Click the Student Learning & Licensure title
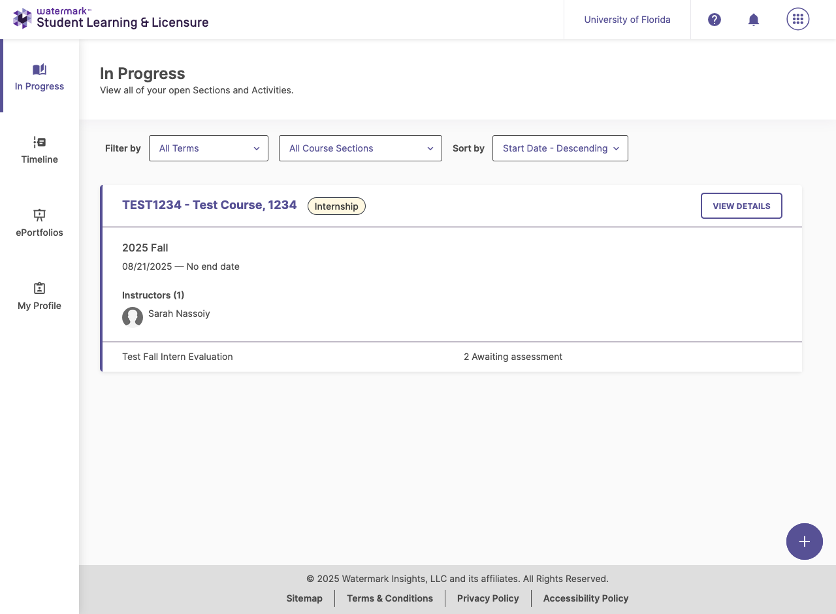 [123, 22]
